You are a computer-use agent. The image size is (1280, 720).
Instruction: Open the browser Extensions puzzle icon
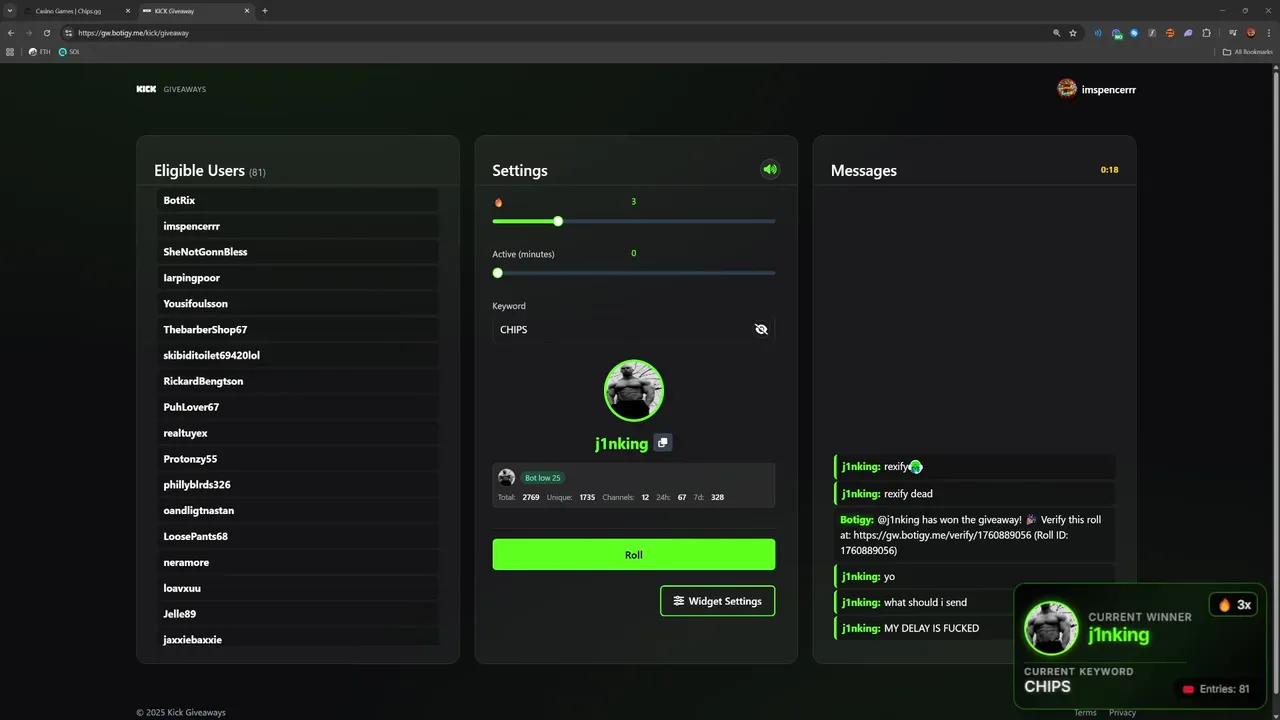[x=1206, y=33]
